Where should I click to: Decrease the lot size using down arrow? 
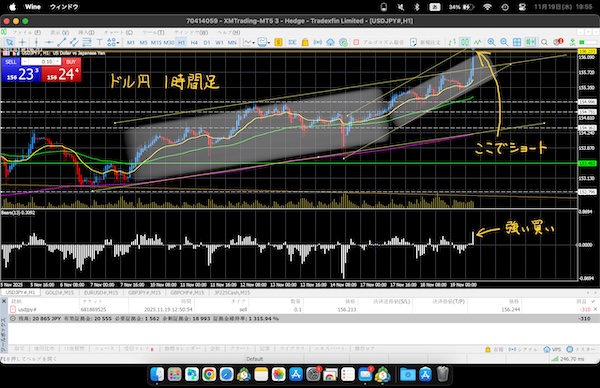(x=24, y=62)
